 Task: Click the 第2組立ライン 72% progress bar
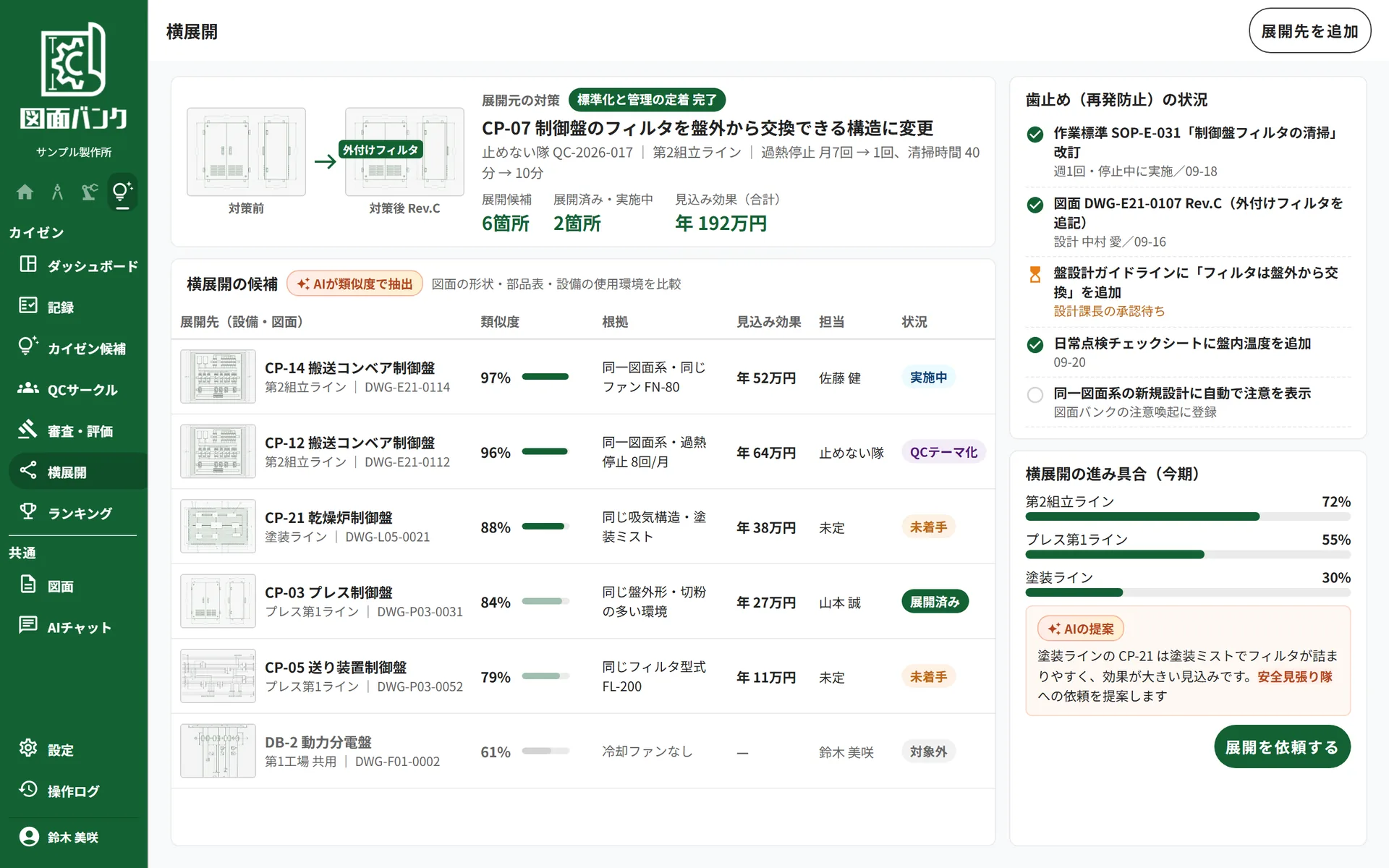[1188, 516]
